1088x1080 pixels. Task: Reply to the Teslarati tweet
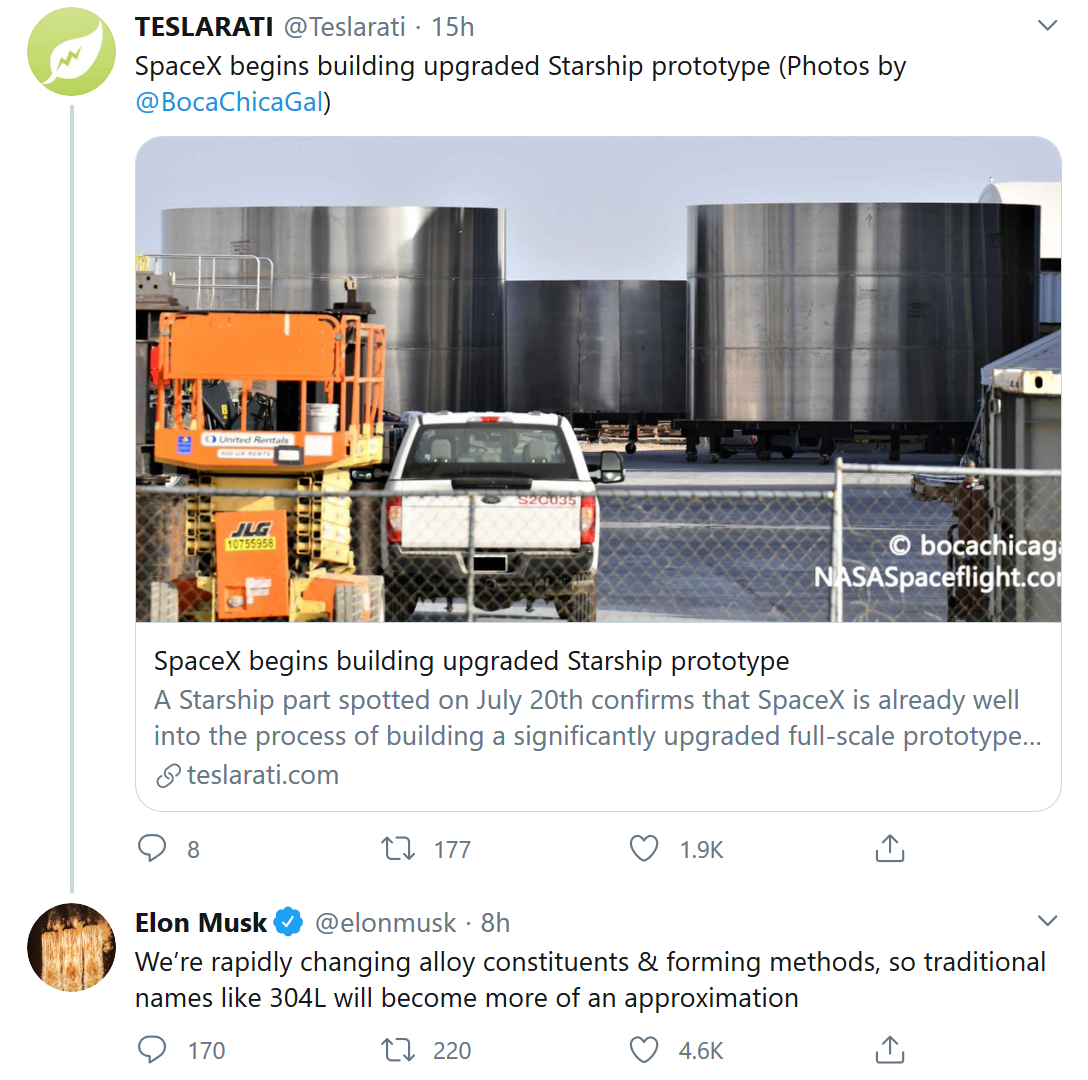(x=152, y=849)
